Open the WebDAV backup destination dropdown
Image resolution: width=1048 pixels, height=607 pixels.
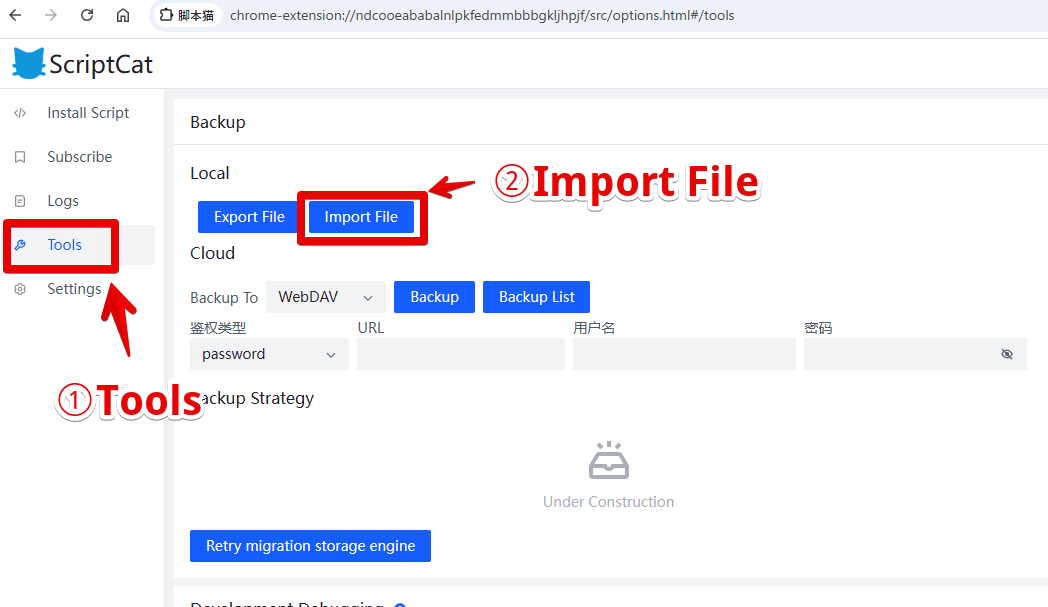tap(325, 297)
